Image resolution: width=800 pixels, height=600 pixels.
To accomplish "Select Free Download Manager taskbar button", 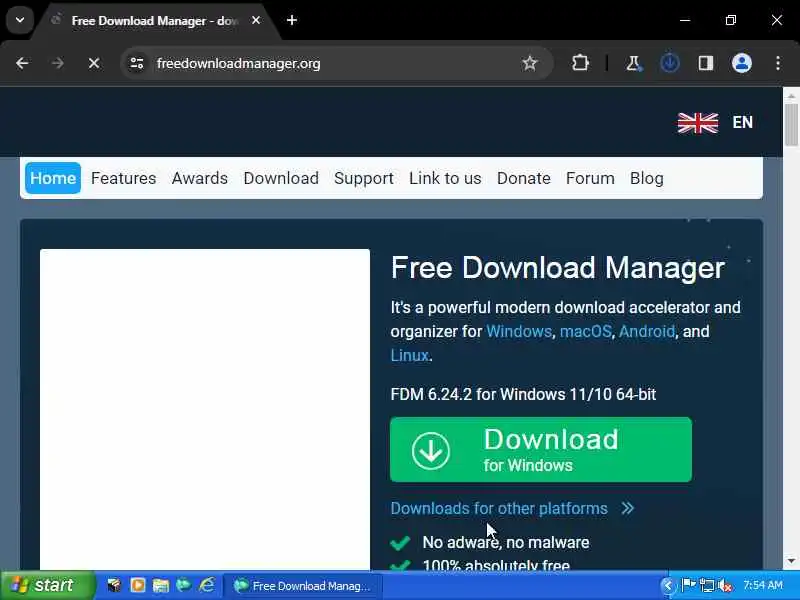I will pyautogui.click(x=304, y=586).
